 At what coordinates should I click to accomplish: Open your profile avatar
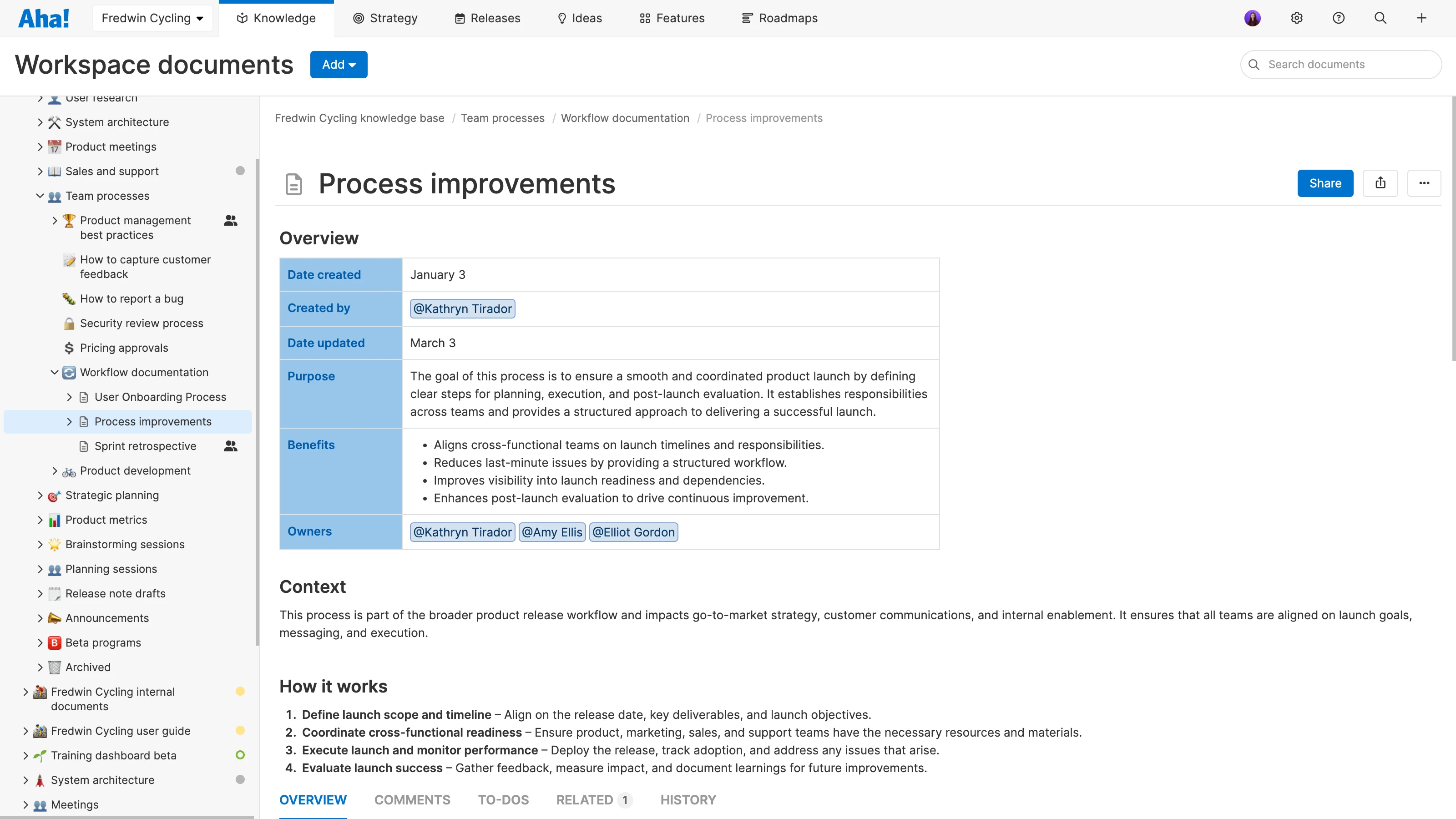[1253, 18]
